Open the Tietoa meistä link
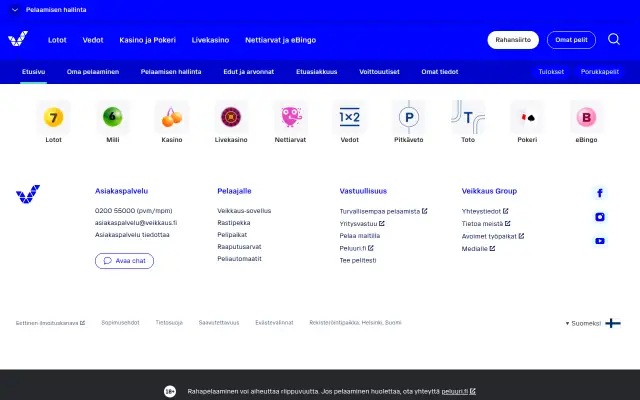This screenshot has height=400, width=640. point(486,224)
